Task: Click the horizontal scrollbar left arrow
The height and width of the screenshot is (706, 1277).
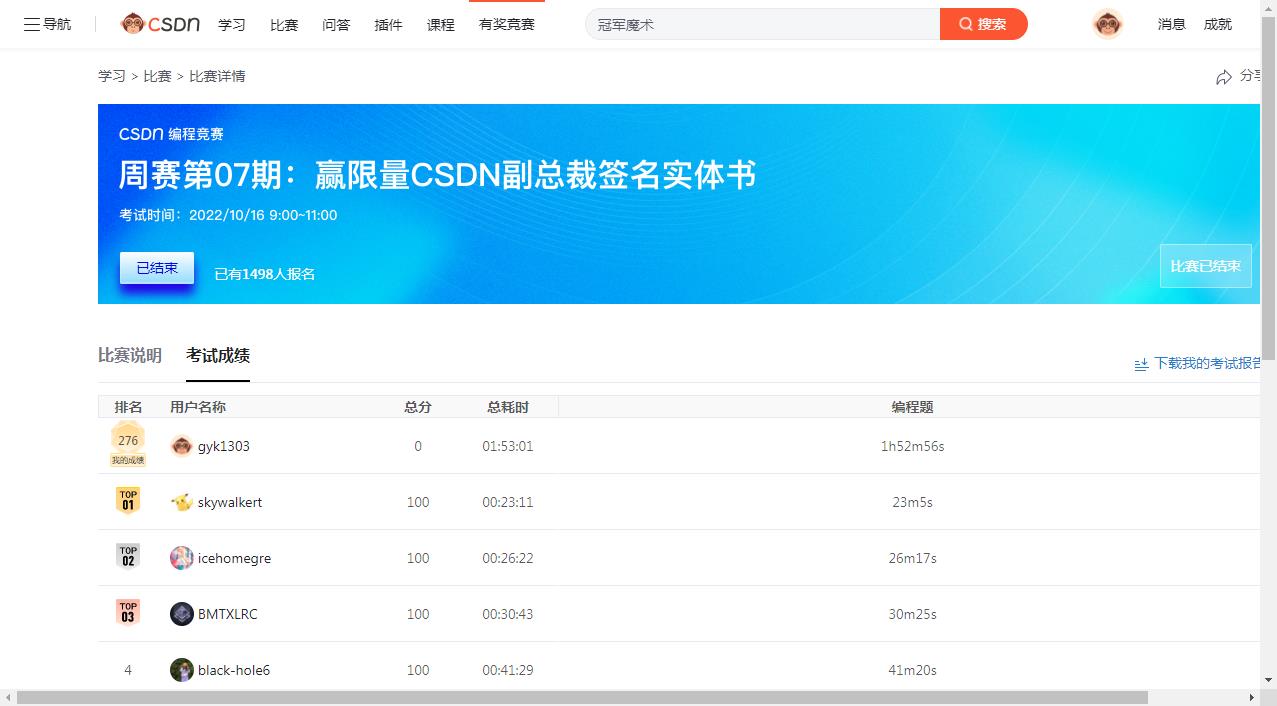Action: point(8,697)
